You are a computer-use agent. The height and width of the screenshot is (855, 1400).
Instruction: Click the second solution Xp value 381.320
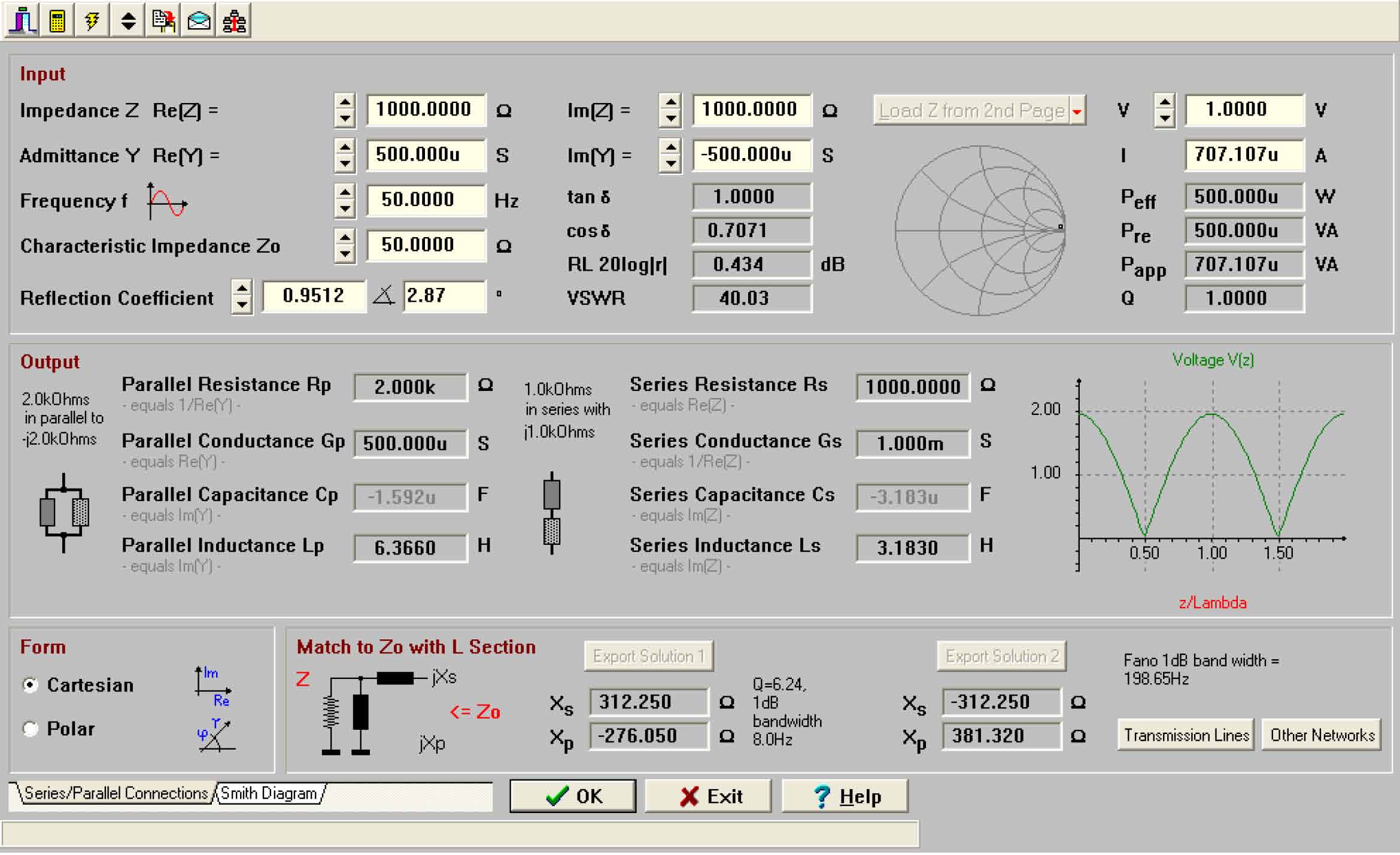(1002, 736)
